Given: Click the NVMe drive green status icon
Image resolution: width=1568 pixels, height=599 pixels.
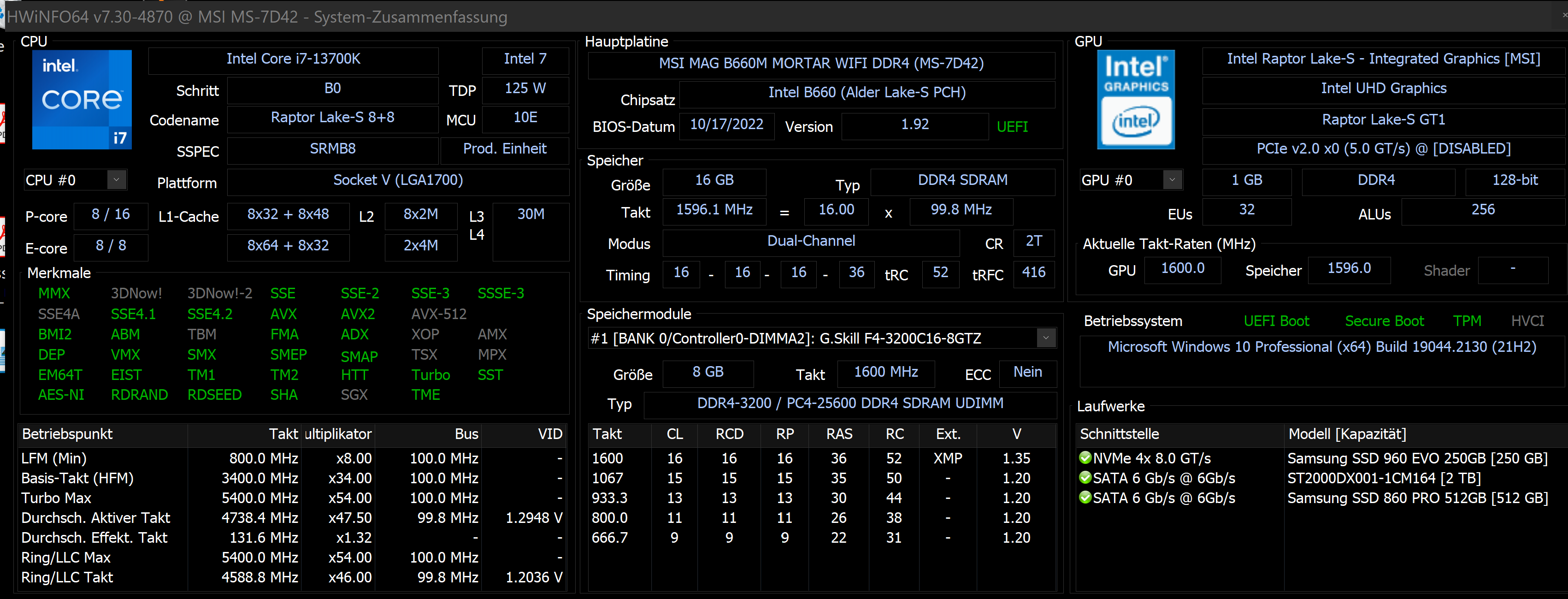Looking at the screenshot, I should point(1085,457).
